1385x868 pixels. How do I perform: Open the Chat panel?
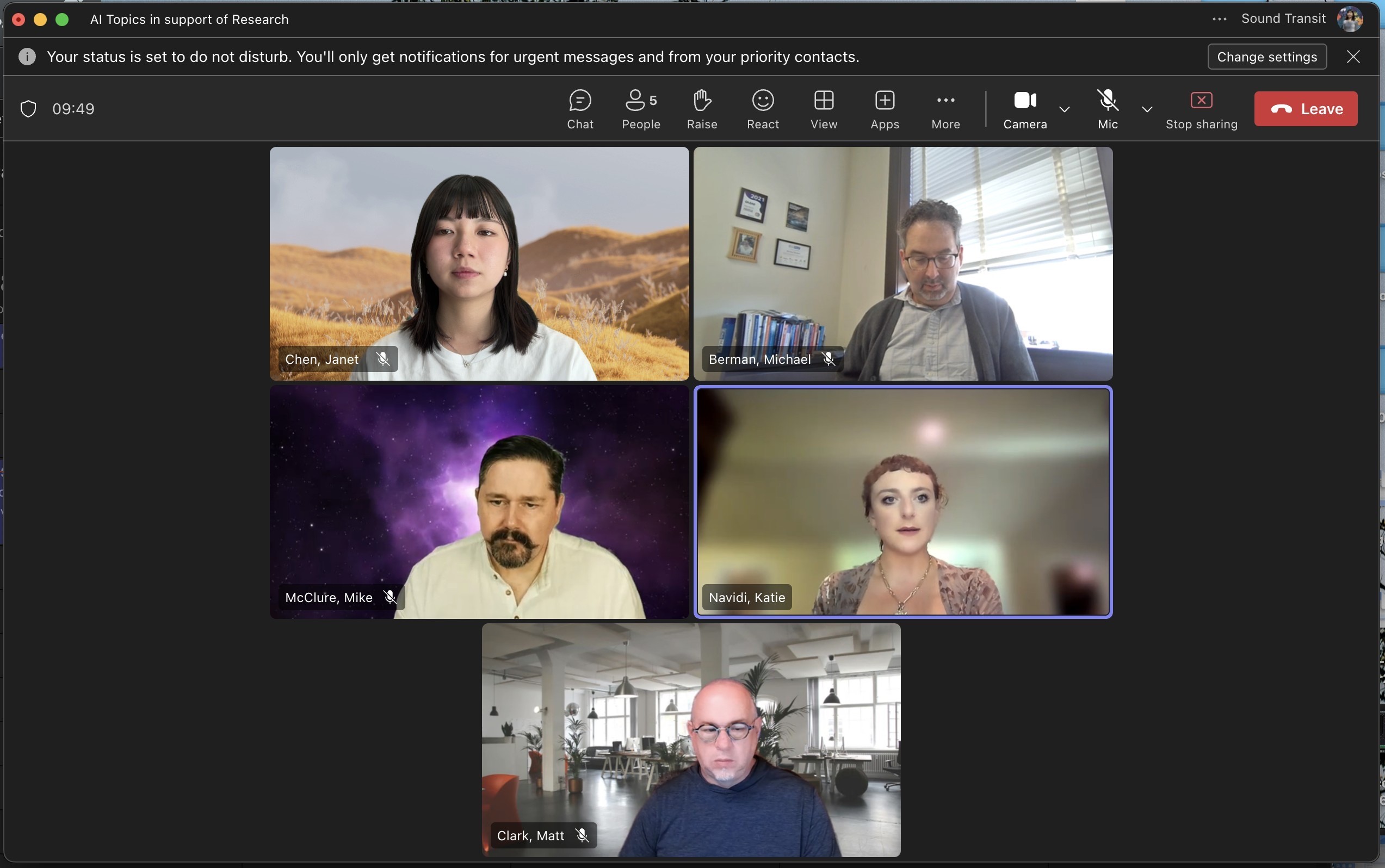tap(580, 109)
